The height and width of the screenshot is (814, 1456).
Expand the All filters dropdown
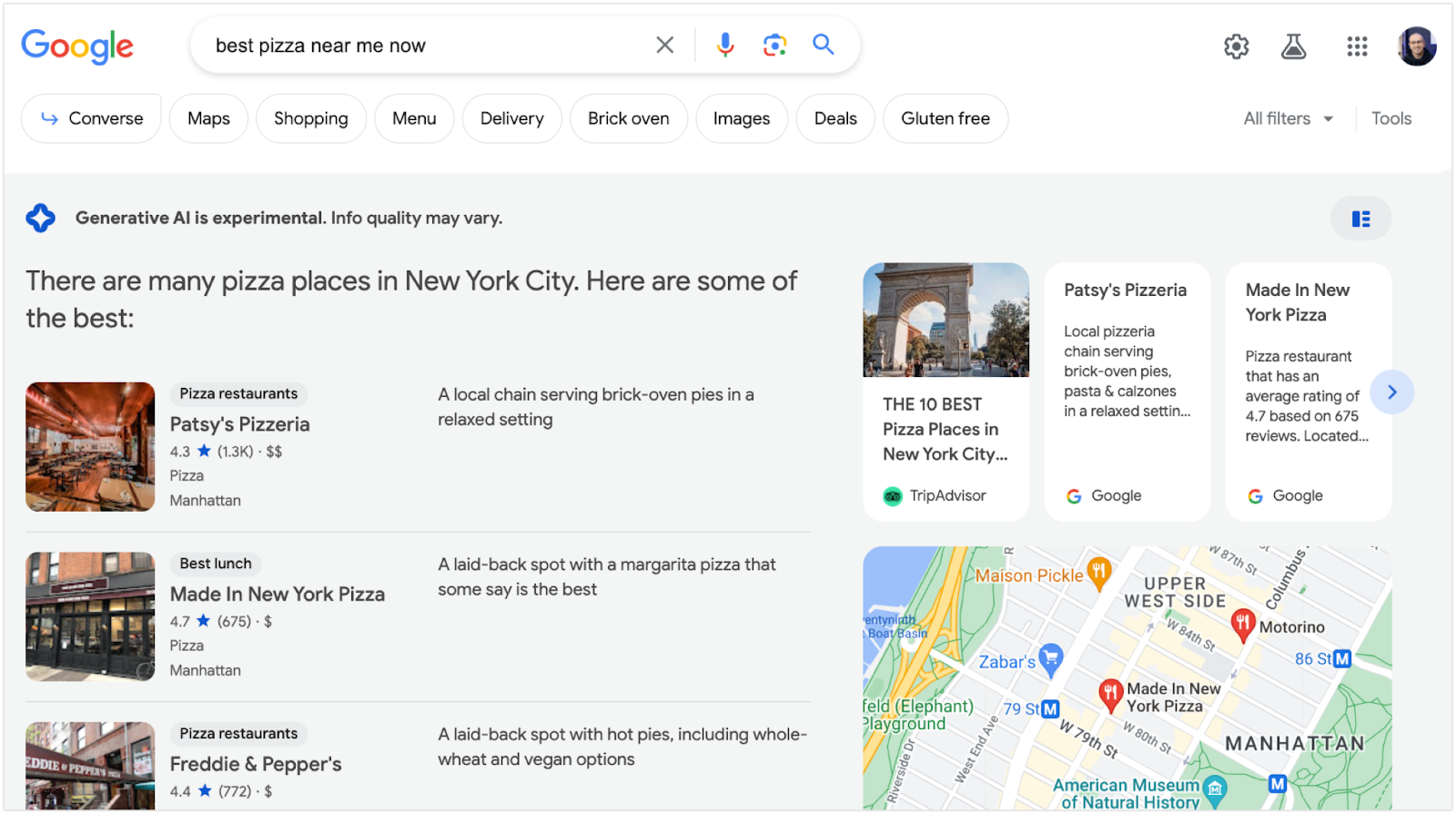click(1288, 118)
